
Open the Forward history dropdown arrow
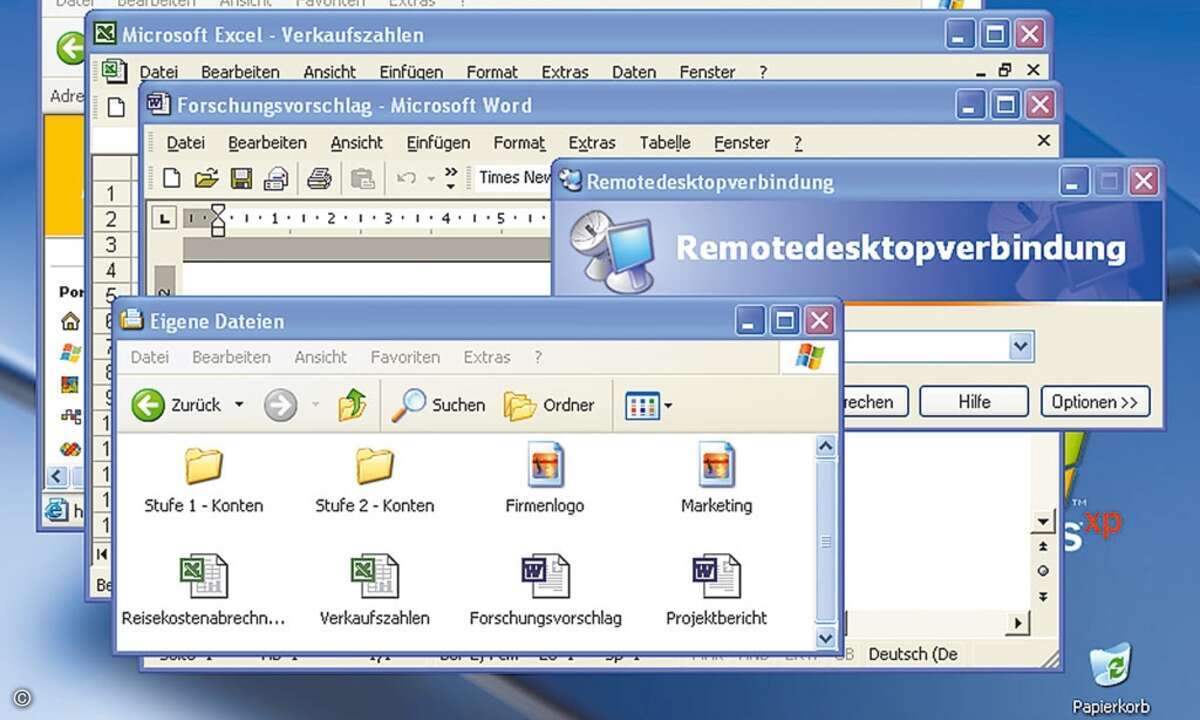click(315, 405)
